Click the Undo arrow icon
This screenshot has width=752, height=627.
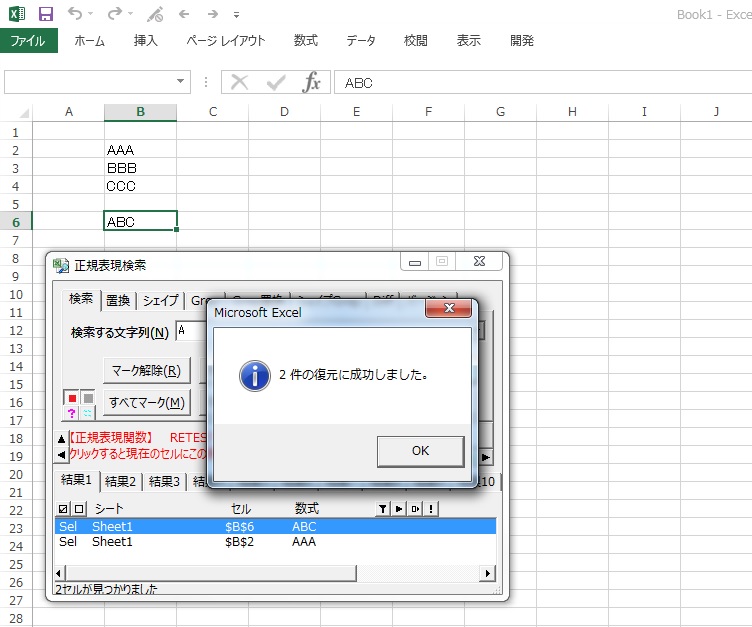(76, 15)
